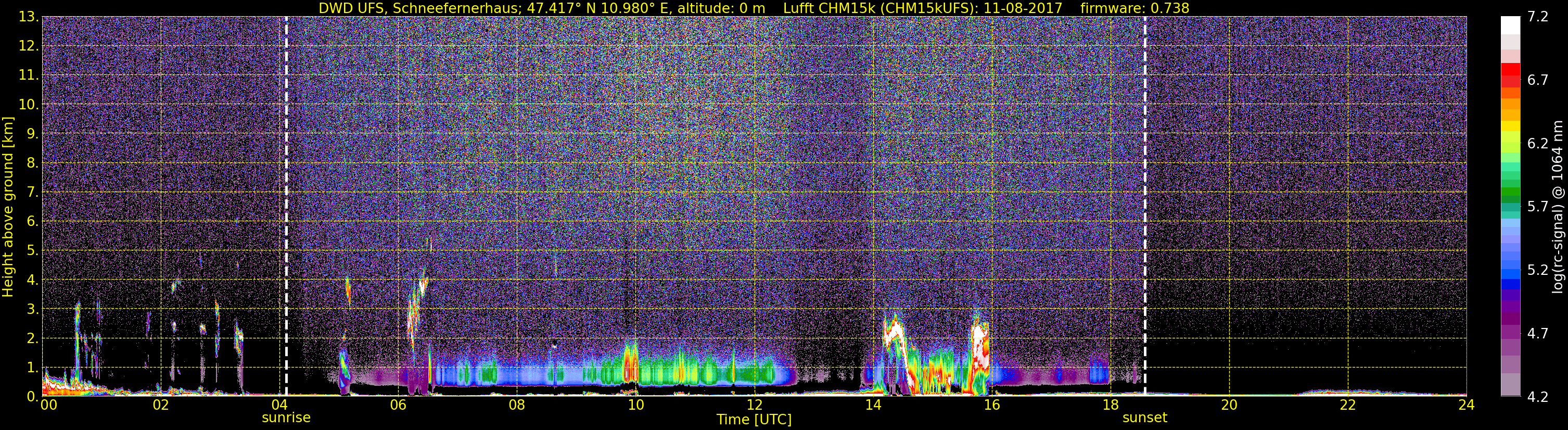Screen dimensions: 1568x430
Task: Click the 'firmware: 0.738' text in title
Action: [1134, 8]
